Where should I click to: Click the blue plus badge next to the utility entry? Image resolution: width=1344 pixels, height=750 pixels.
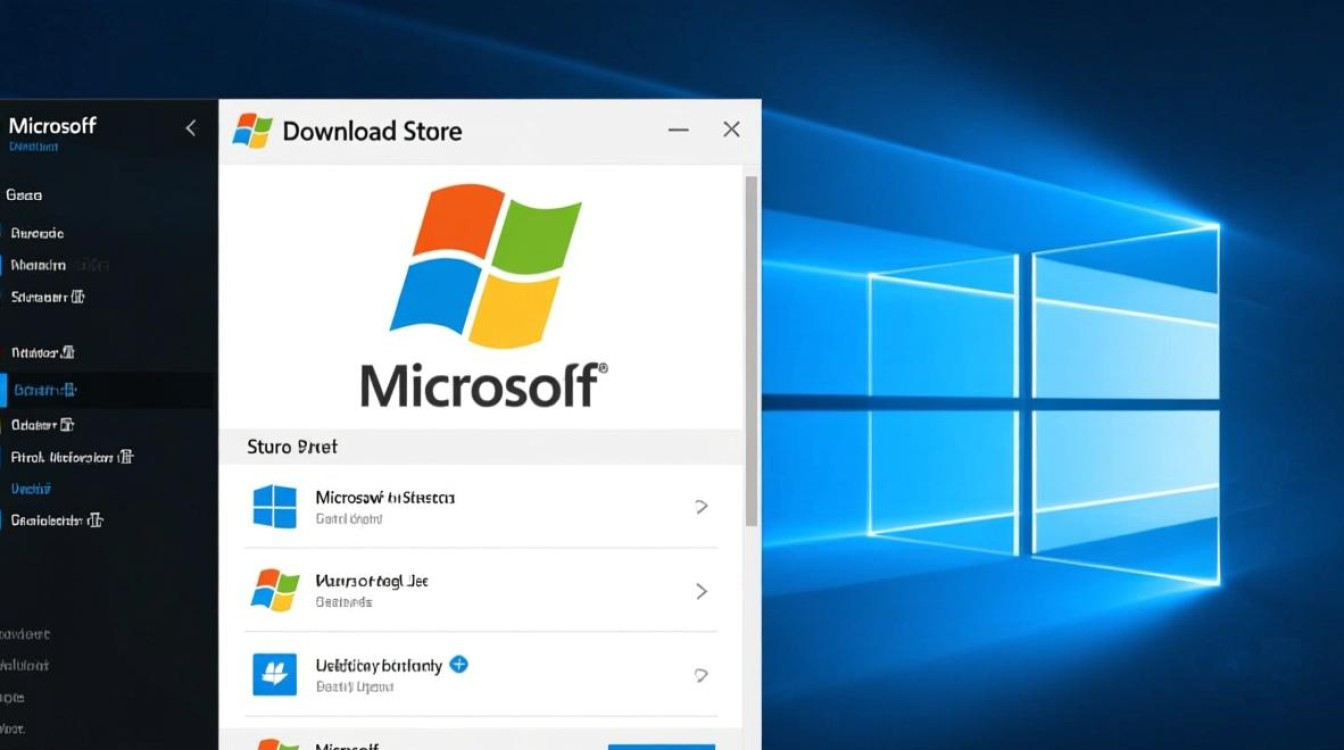[459, 663]
